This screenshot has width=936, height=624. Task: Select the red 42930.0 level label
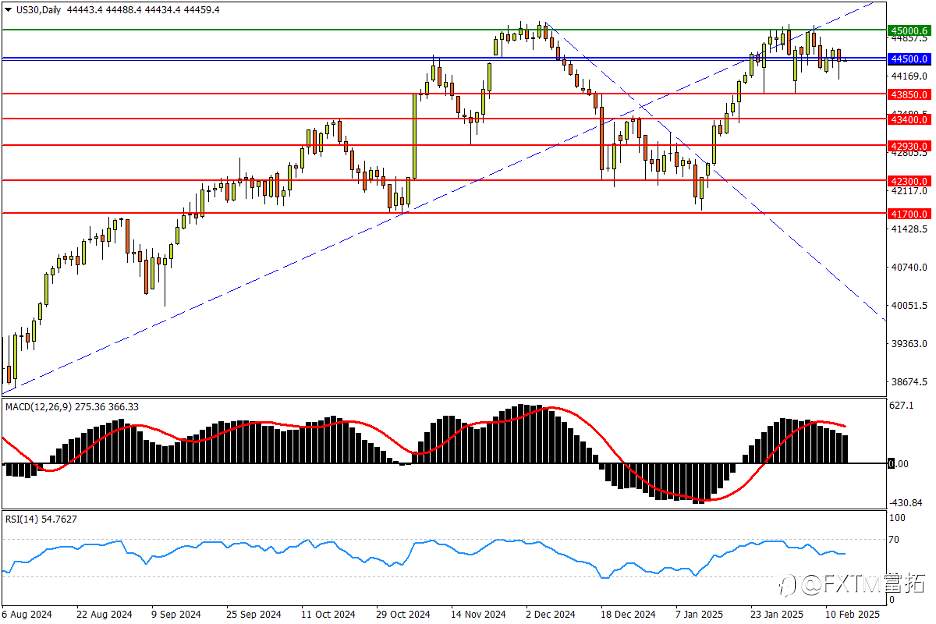[x=909, y=146]
